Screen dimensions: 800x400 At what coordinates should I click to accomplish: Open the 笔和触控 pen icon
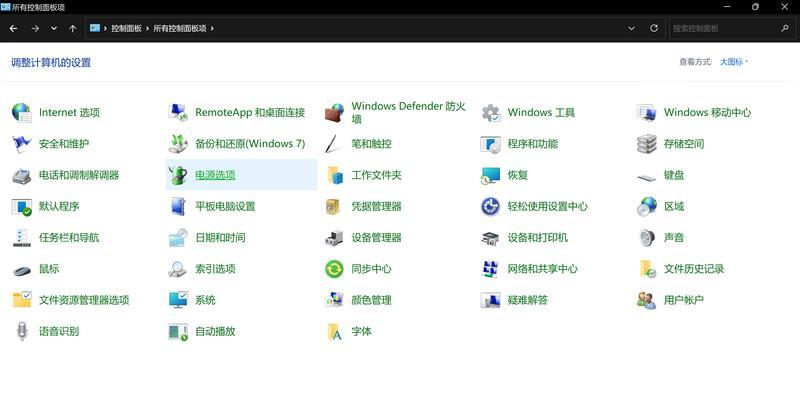[x=334, y=144]
